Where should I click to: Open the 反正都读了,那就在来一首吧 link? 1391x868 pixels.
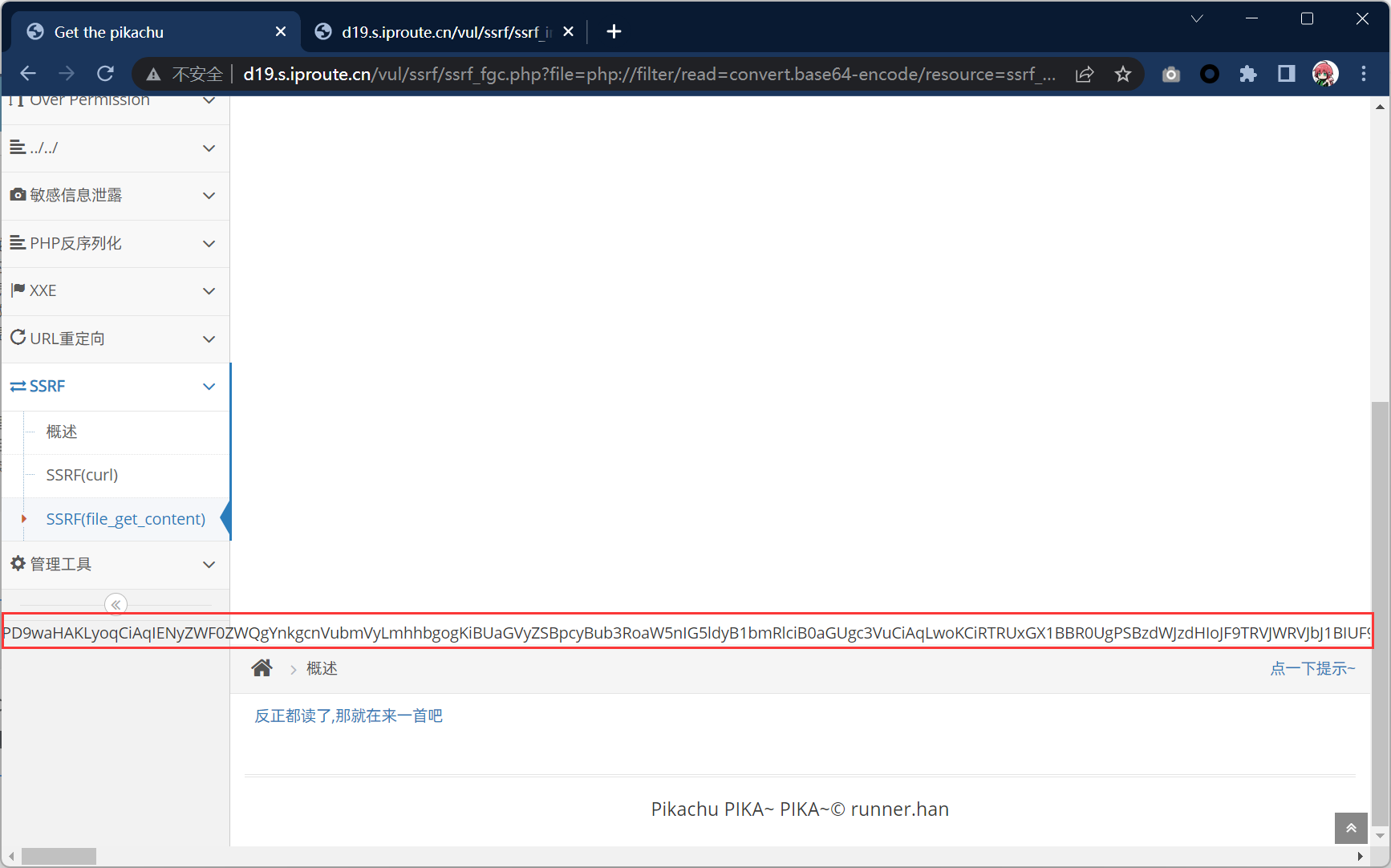point(348,716)
